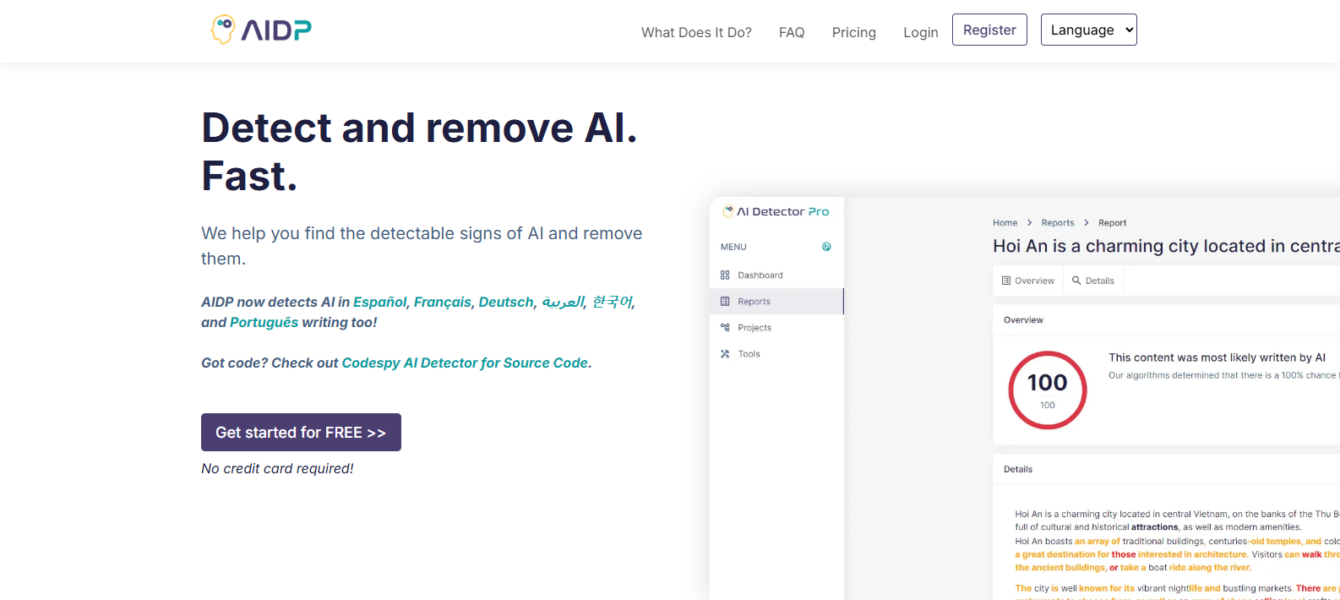Viewport: 1340px width, 600px height.
Task: Click the grid icon on the Overview tab
Action: click(x=1009, y=280)
